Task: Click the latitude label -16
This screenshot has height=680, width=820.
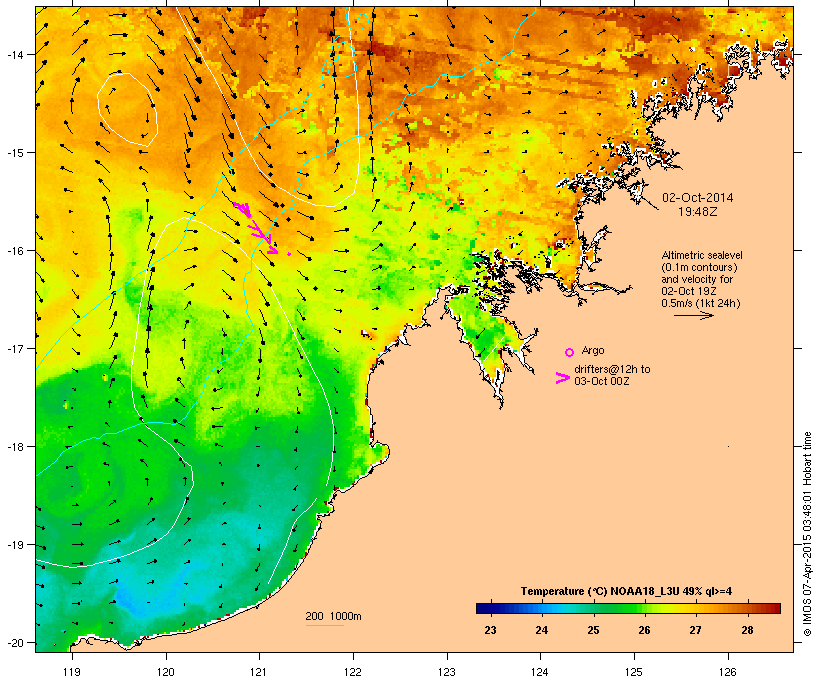Action: pos(14,251)
